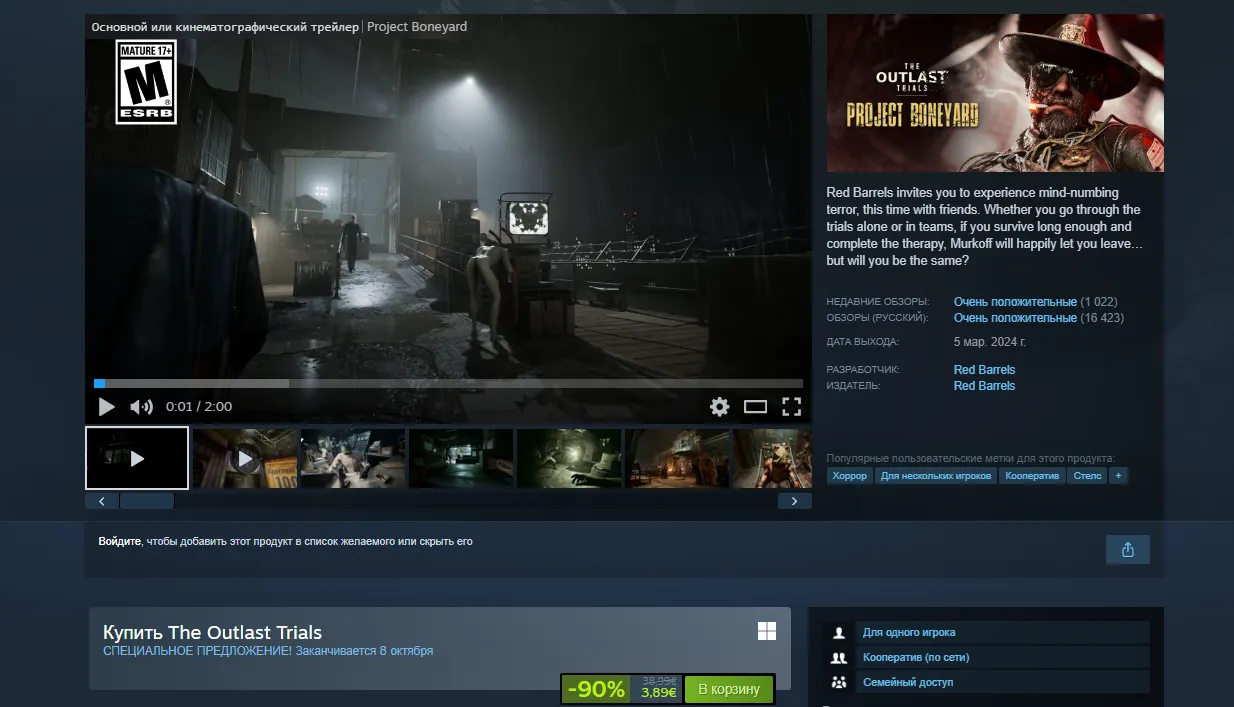Select the Кооператив tag
This screenshot has height=707, width=1234.
[1032, 476]
